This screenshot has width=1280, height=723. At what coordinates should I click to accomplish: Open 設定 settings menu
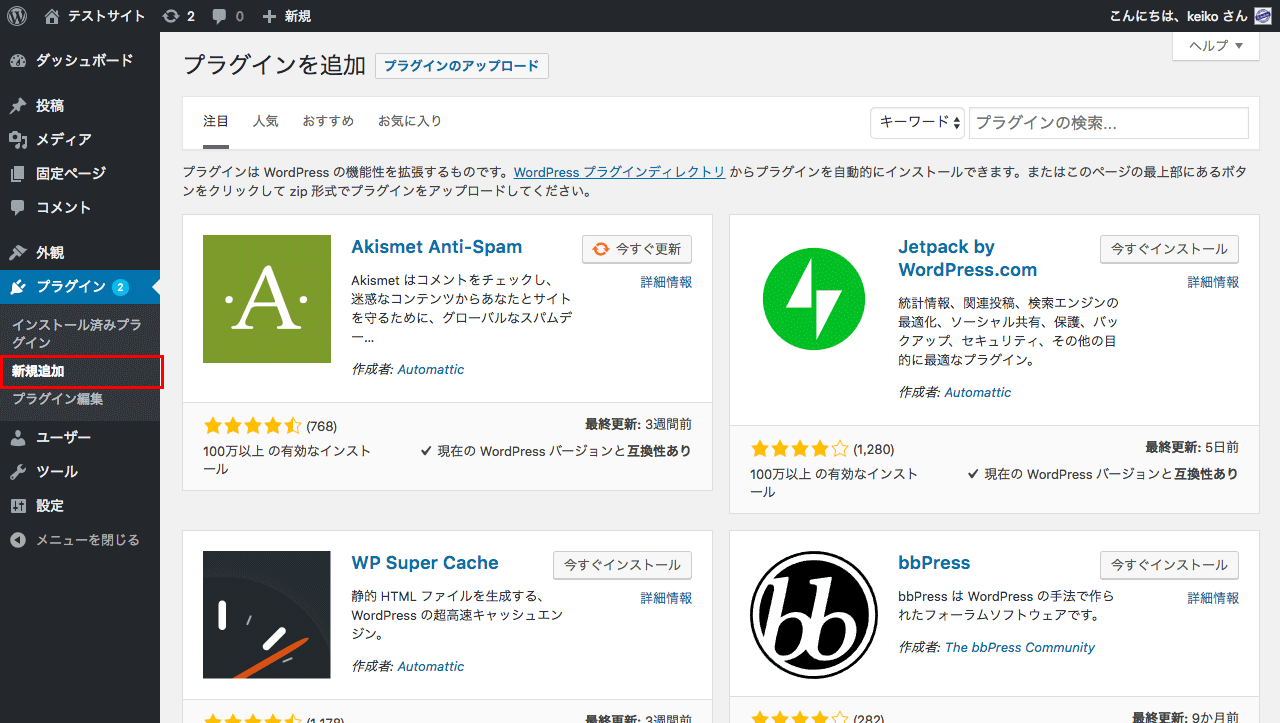pos(80,505)
